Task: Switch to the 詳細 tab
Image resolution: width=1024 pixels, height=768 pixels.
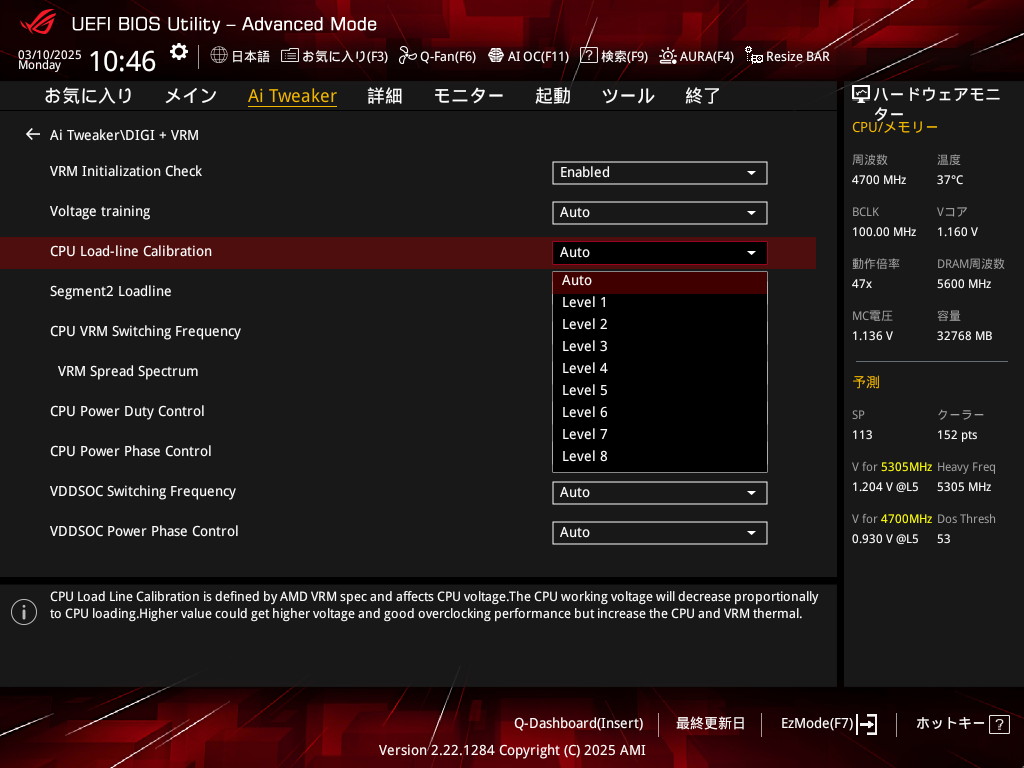Action: [x=385, y=96]
